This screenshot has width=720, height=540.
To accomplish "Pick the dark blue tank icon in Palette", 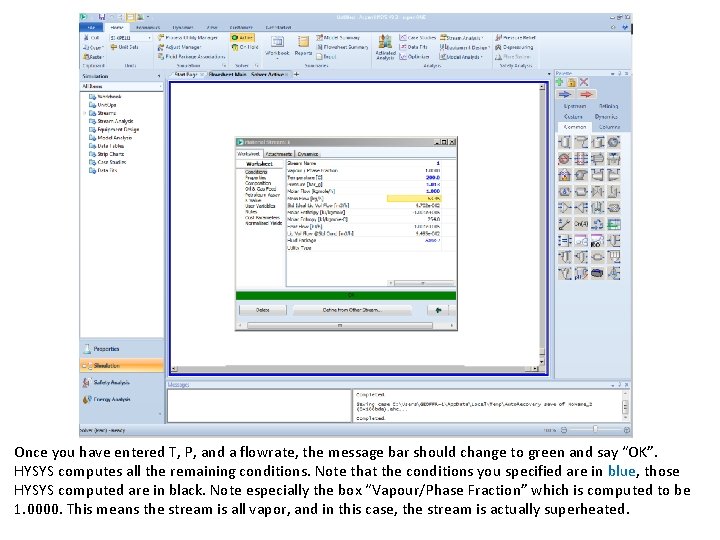I will click(x=597, y=273).
